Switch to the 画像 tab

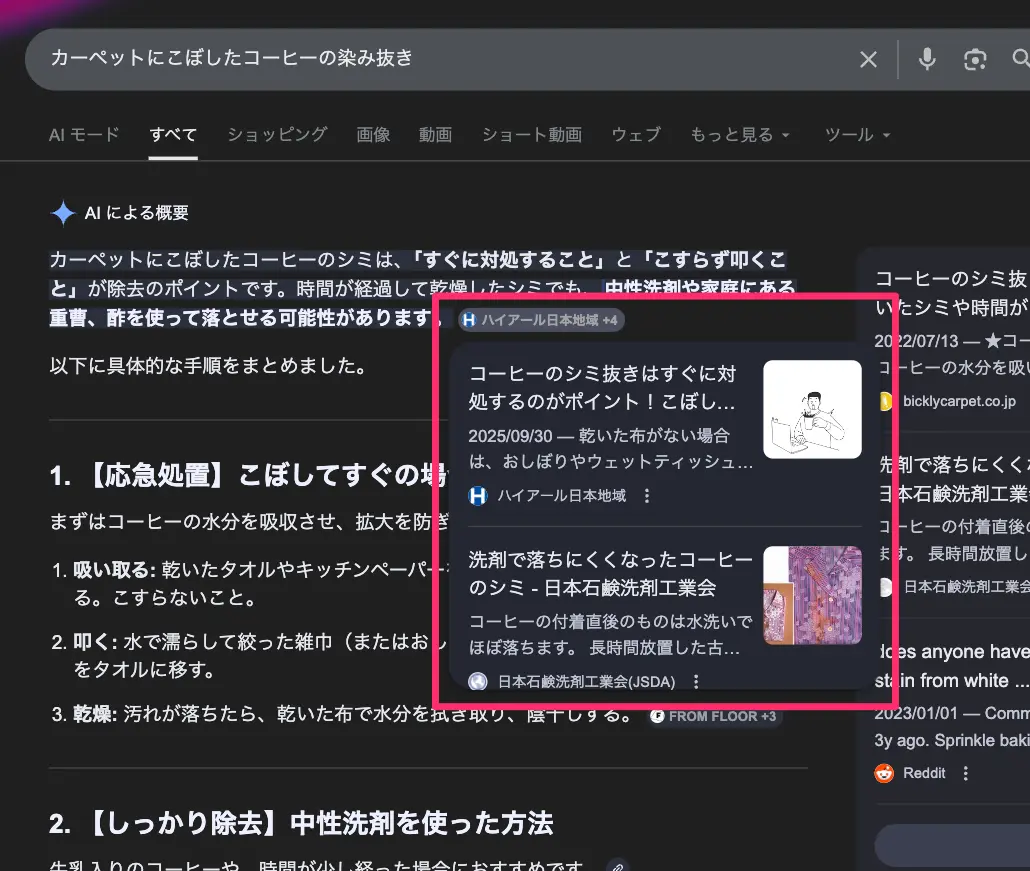(374, 134)
